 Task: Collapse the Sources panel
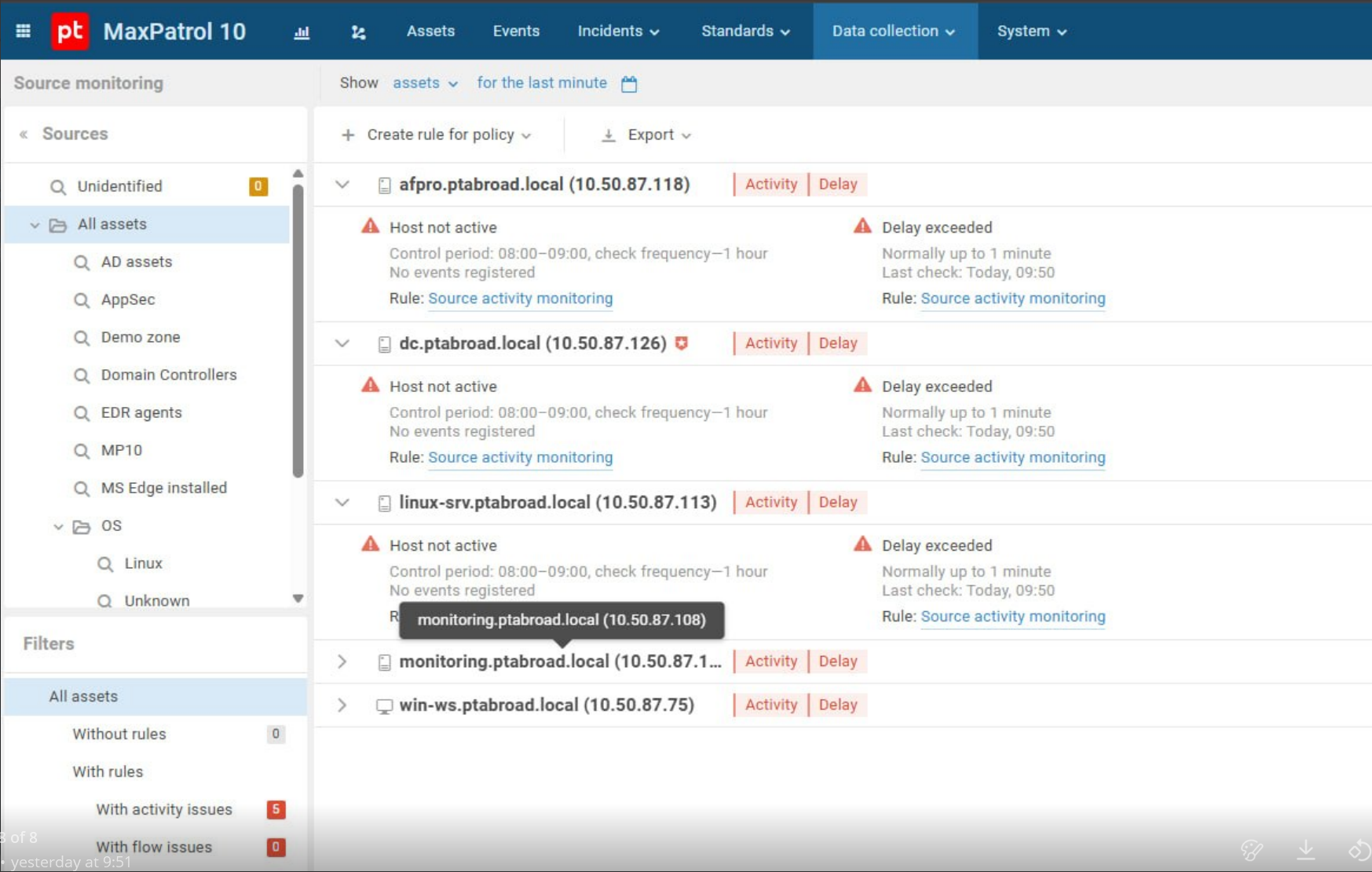point(24,134)
